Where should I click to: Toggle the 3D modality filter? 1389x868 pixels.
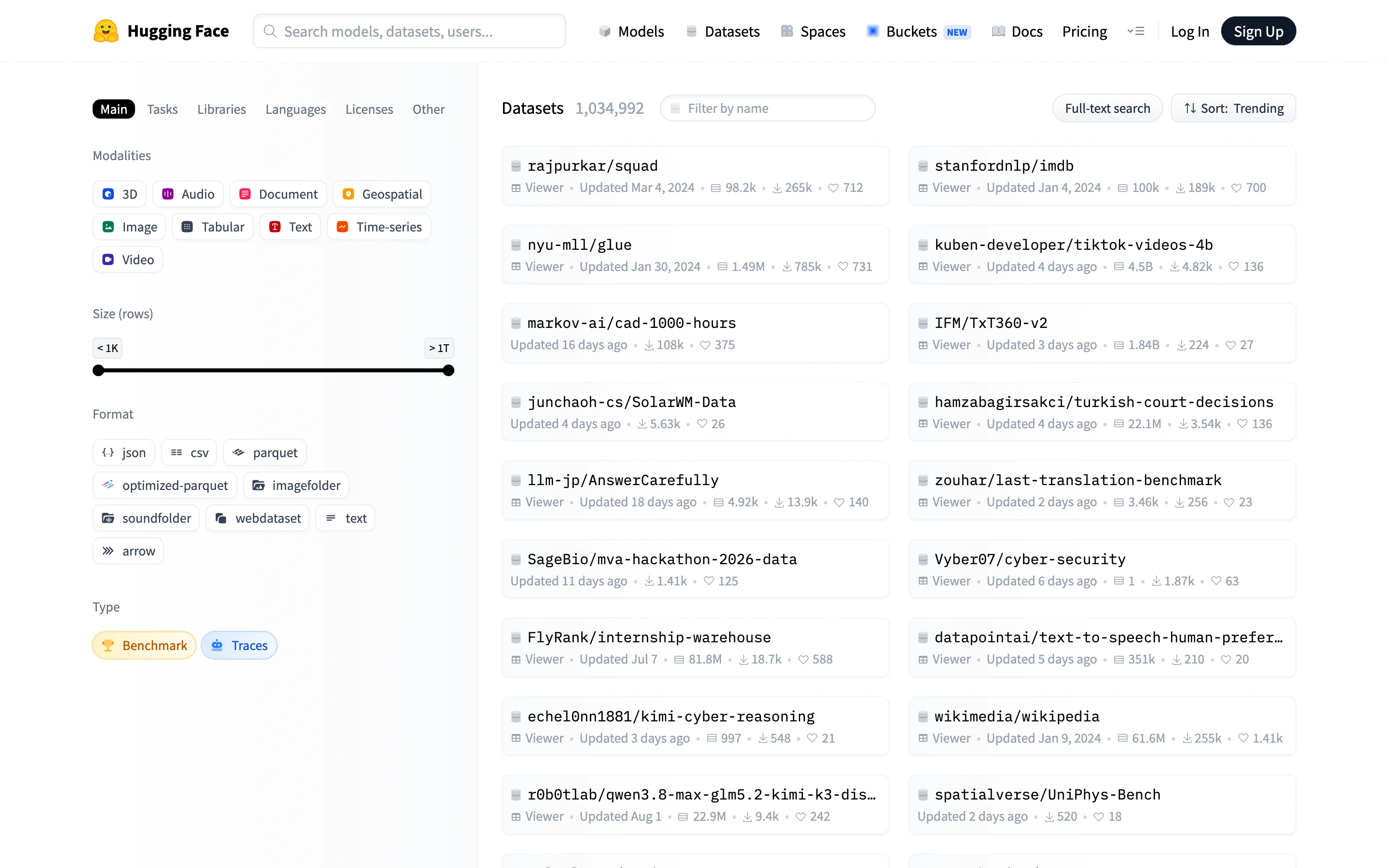point(120,194)
